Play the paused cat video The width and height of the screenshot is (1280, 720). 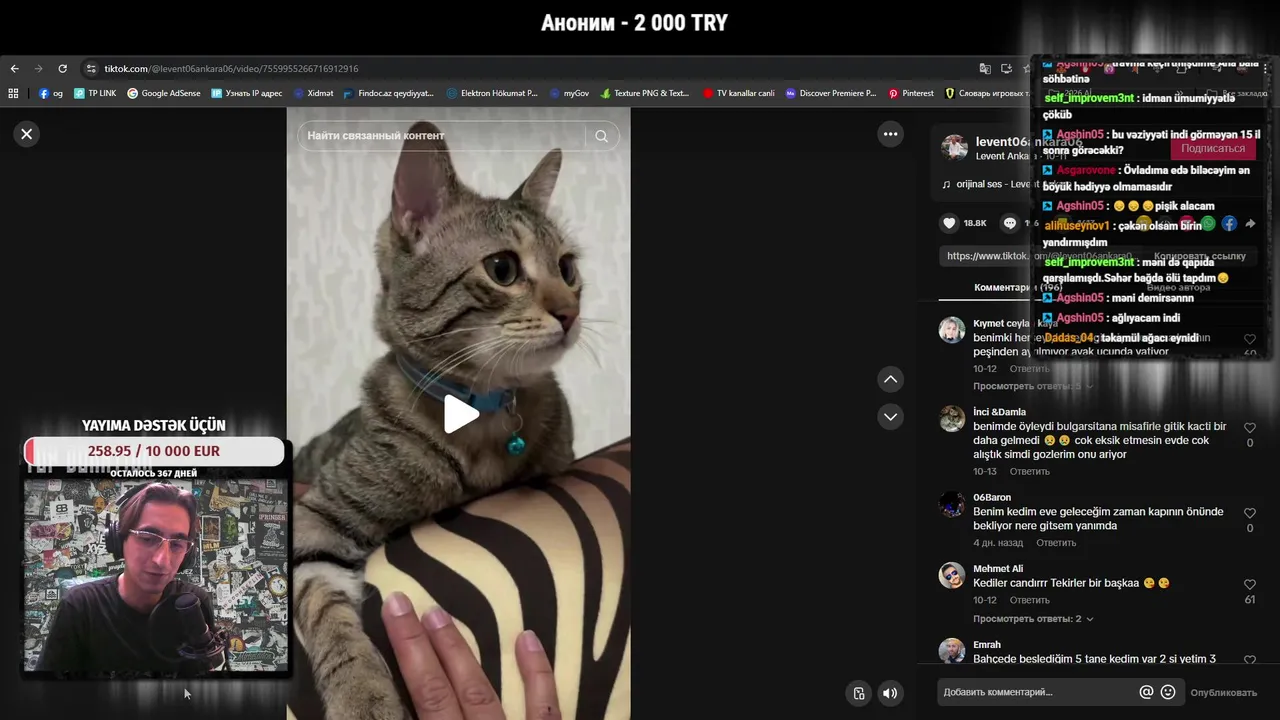(459, 414)
